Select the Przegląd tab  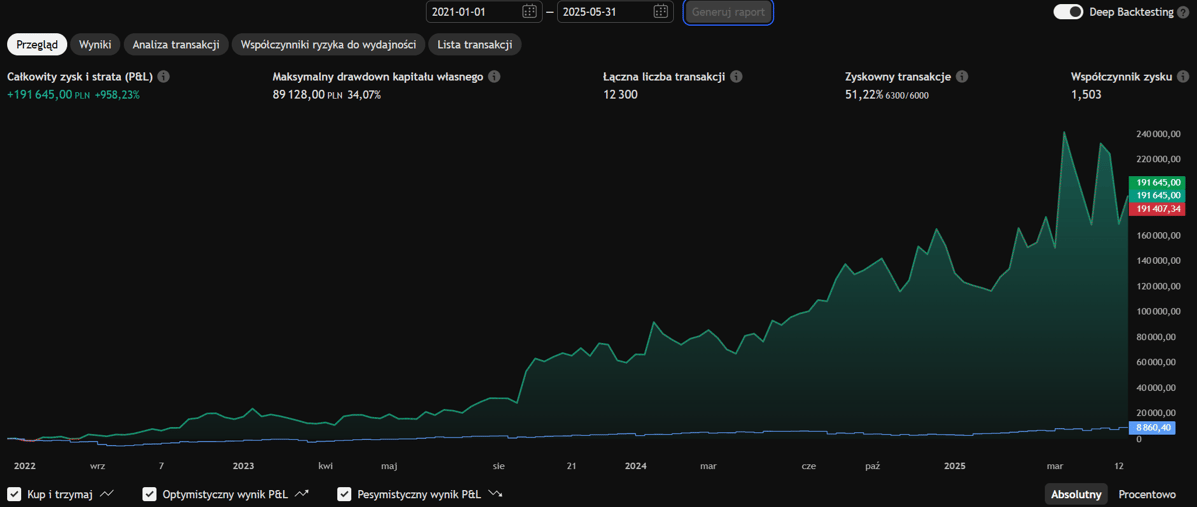37,44
